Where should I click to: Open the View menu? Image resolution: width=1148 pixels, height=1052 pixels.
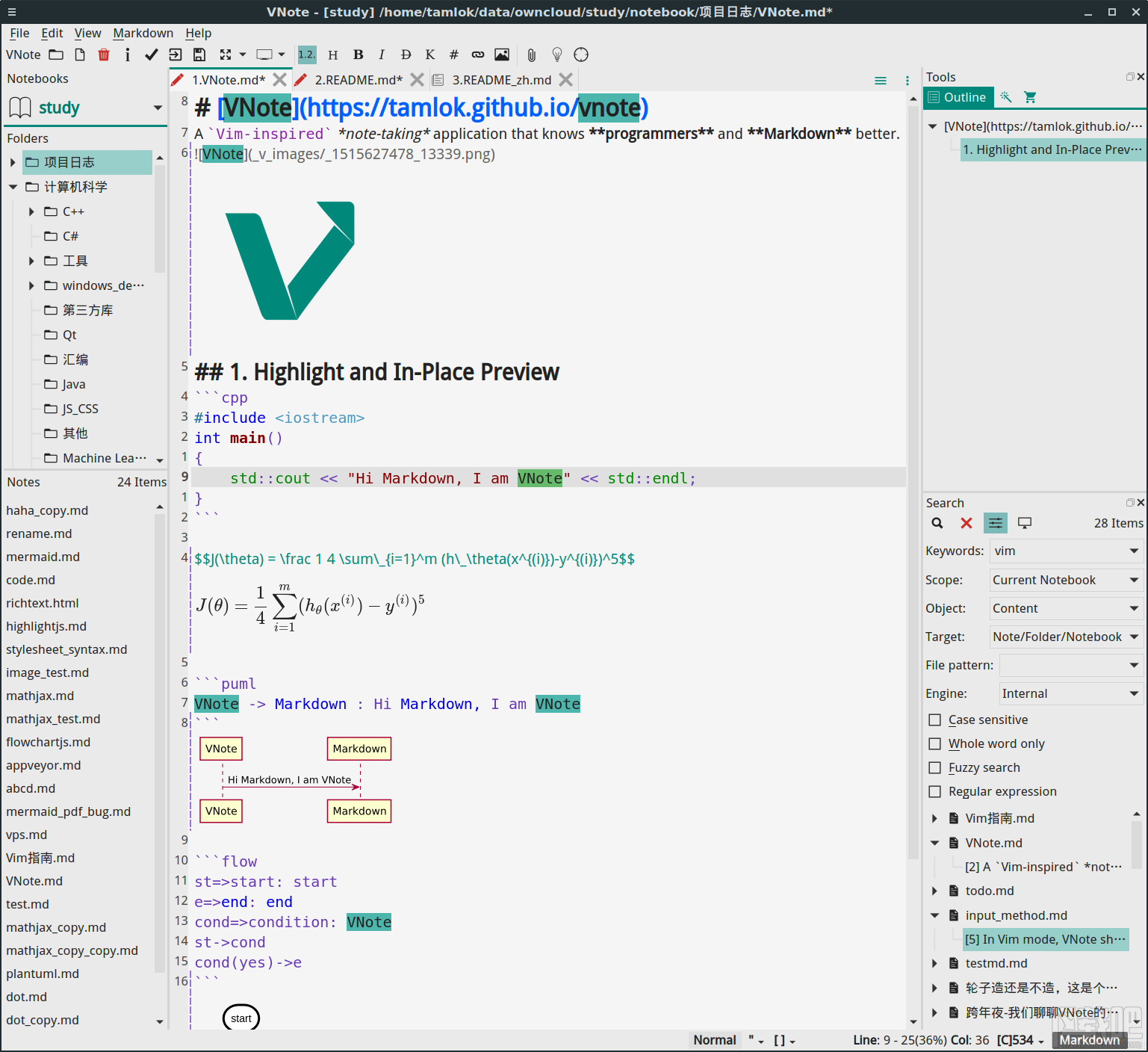pyautogui.click(x=87, y=33)
